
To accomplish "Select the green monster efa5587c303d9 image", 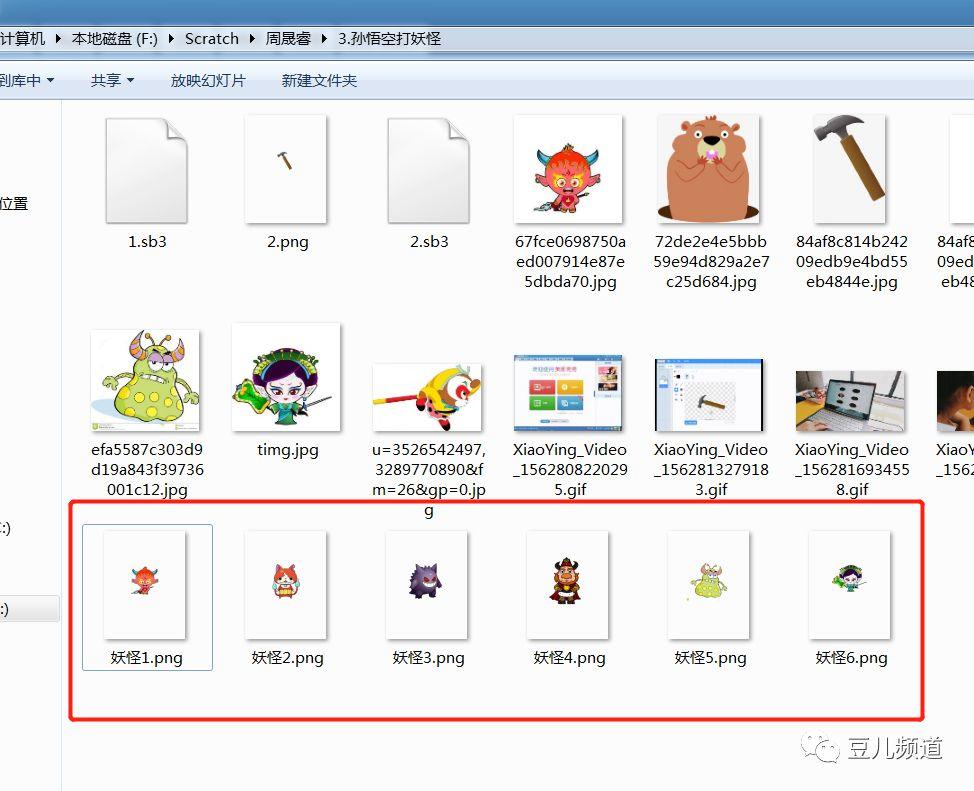I will point(145,380).
